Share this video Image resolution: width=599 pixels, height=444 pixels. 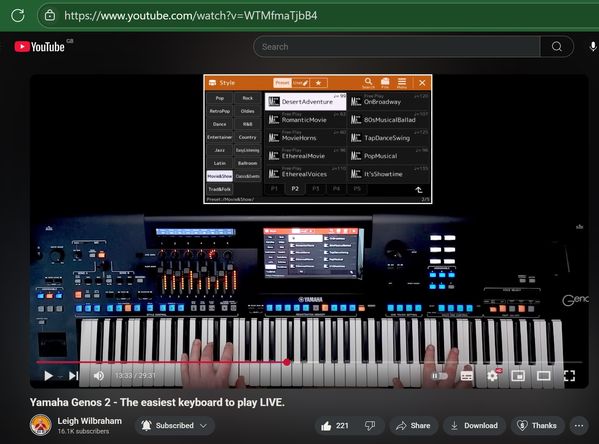pyautogui.click(x=413, y=426)
